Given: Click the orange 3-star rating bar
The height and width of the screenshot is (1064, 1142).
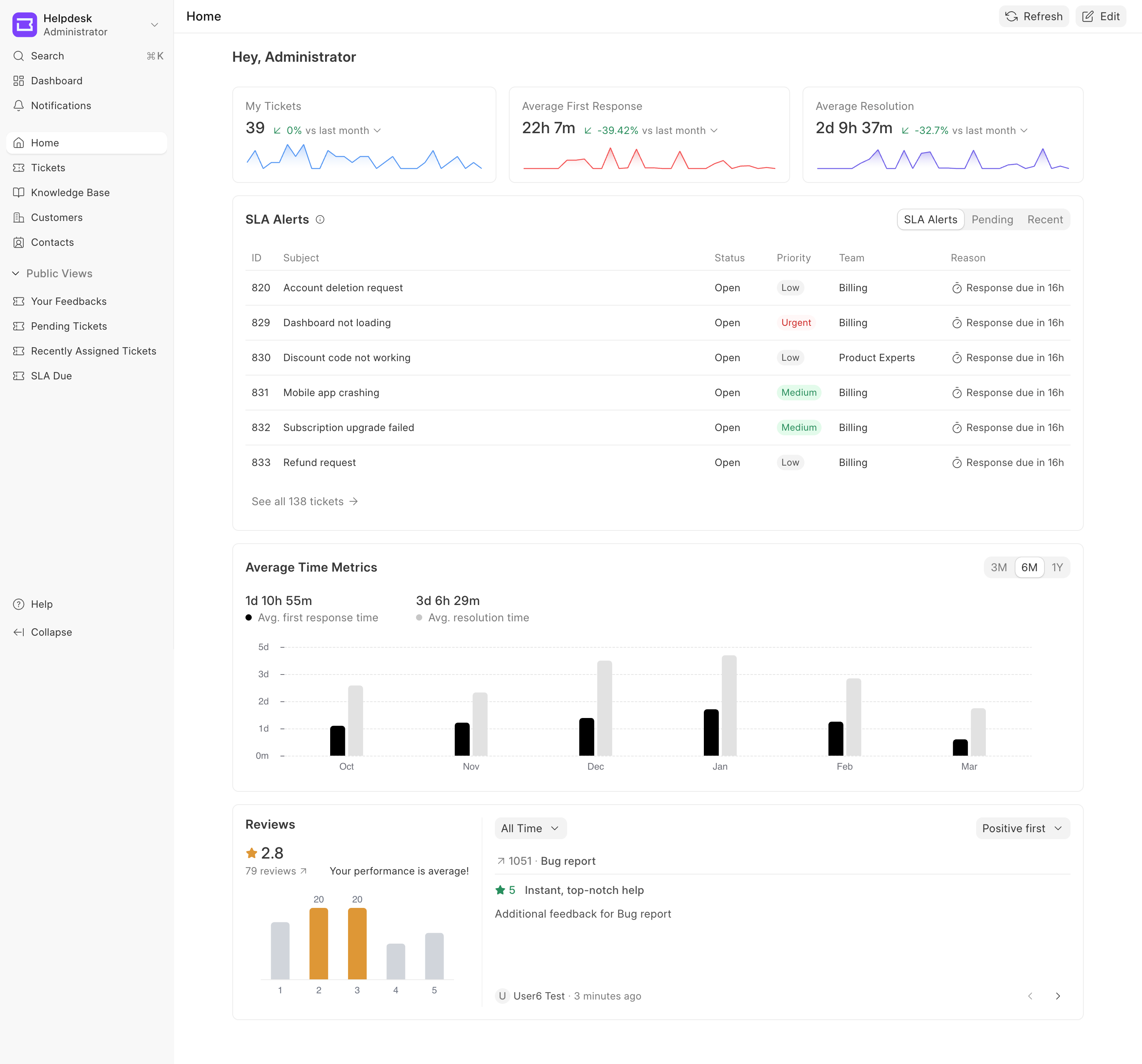Looking at the screenshot, I should coord(357,943).
